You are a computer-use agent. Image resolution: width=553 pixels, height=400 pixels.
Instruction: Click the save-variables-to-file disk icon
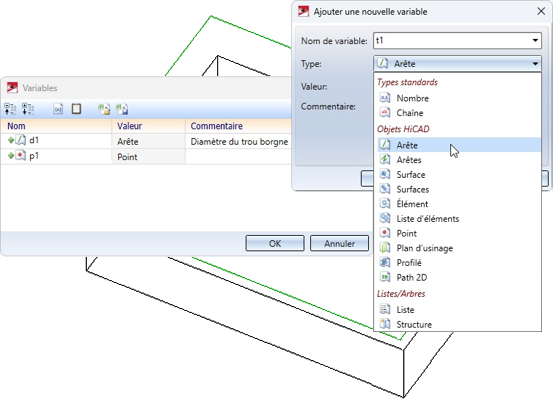[122, 109]
